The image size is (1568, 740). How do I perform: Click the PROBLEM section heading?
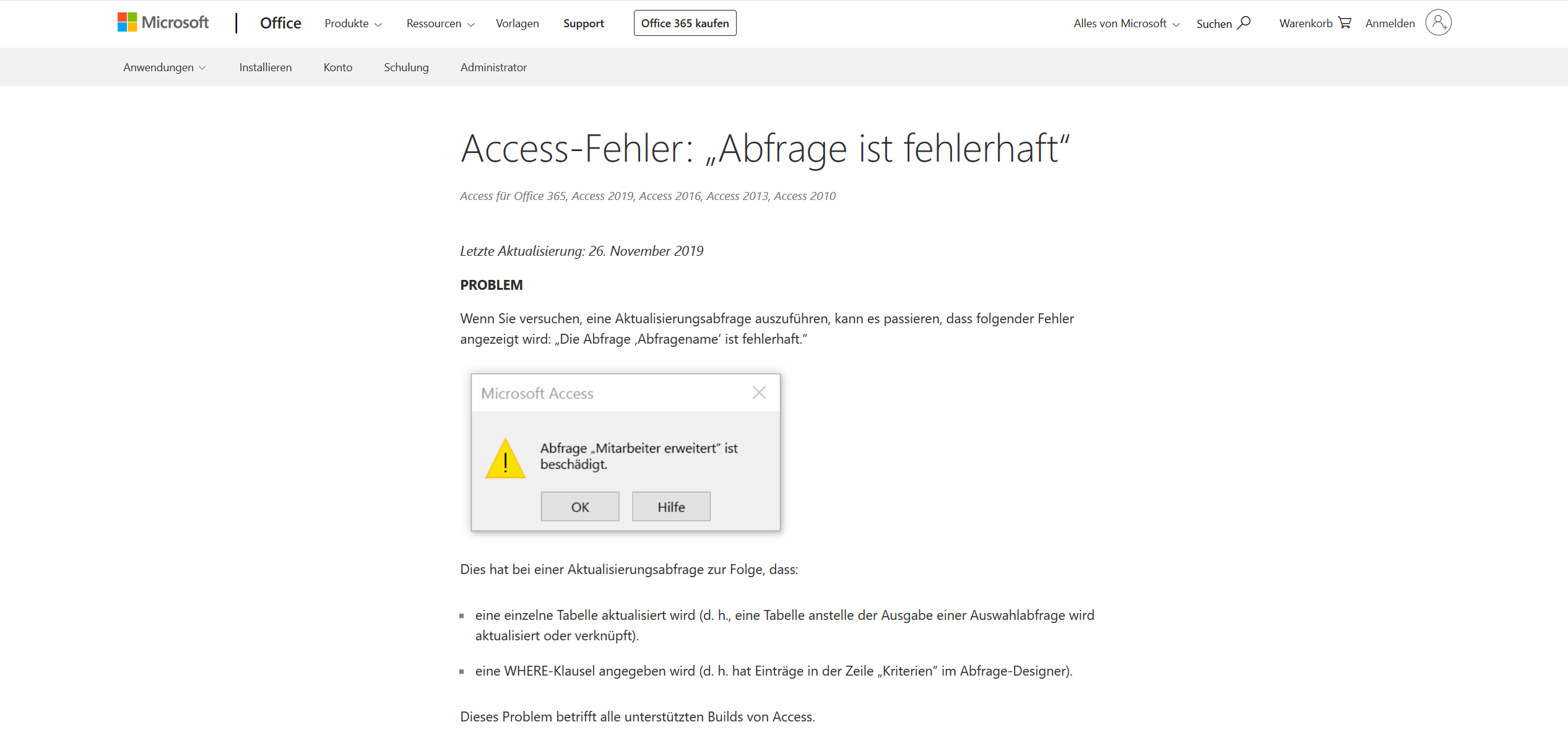click(x=492, y=285)
